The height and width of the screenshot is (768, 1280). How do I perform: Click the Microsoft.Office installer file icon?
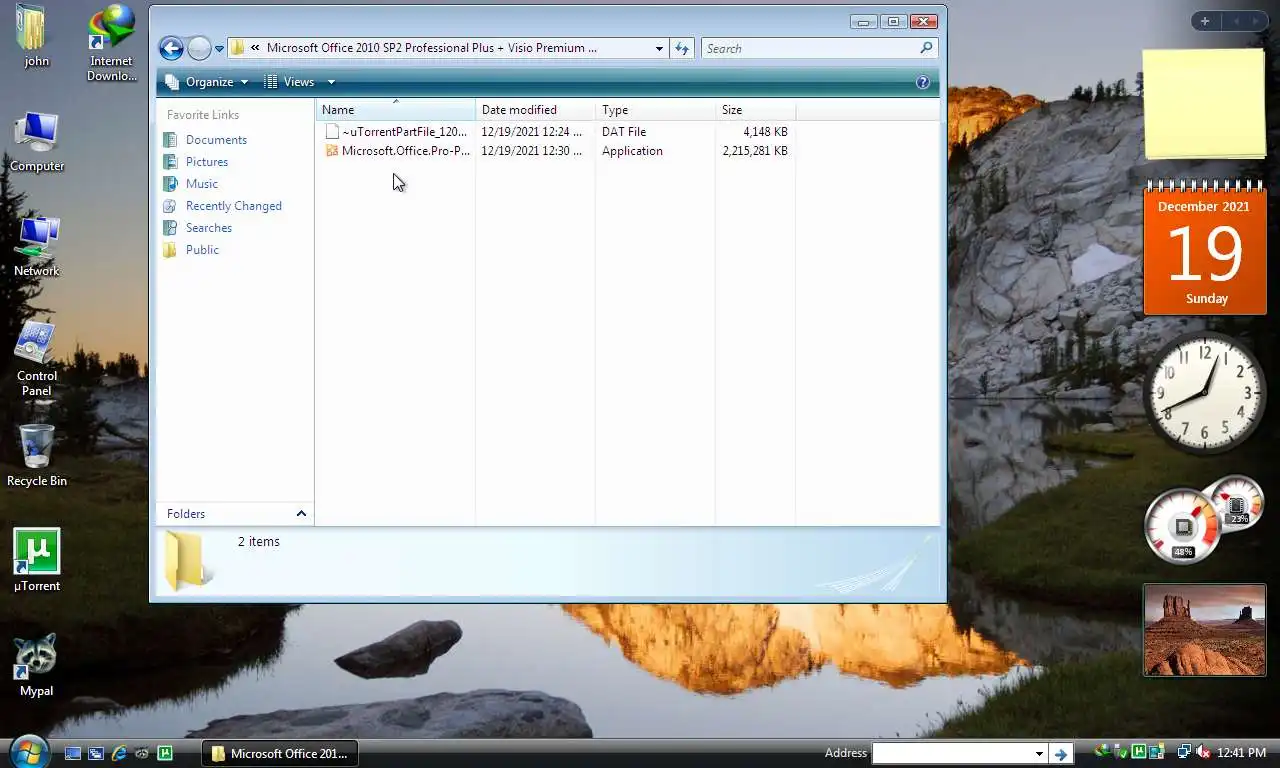pyautogui.click(x=332, y=151)
